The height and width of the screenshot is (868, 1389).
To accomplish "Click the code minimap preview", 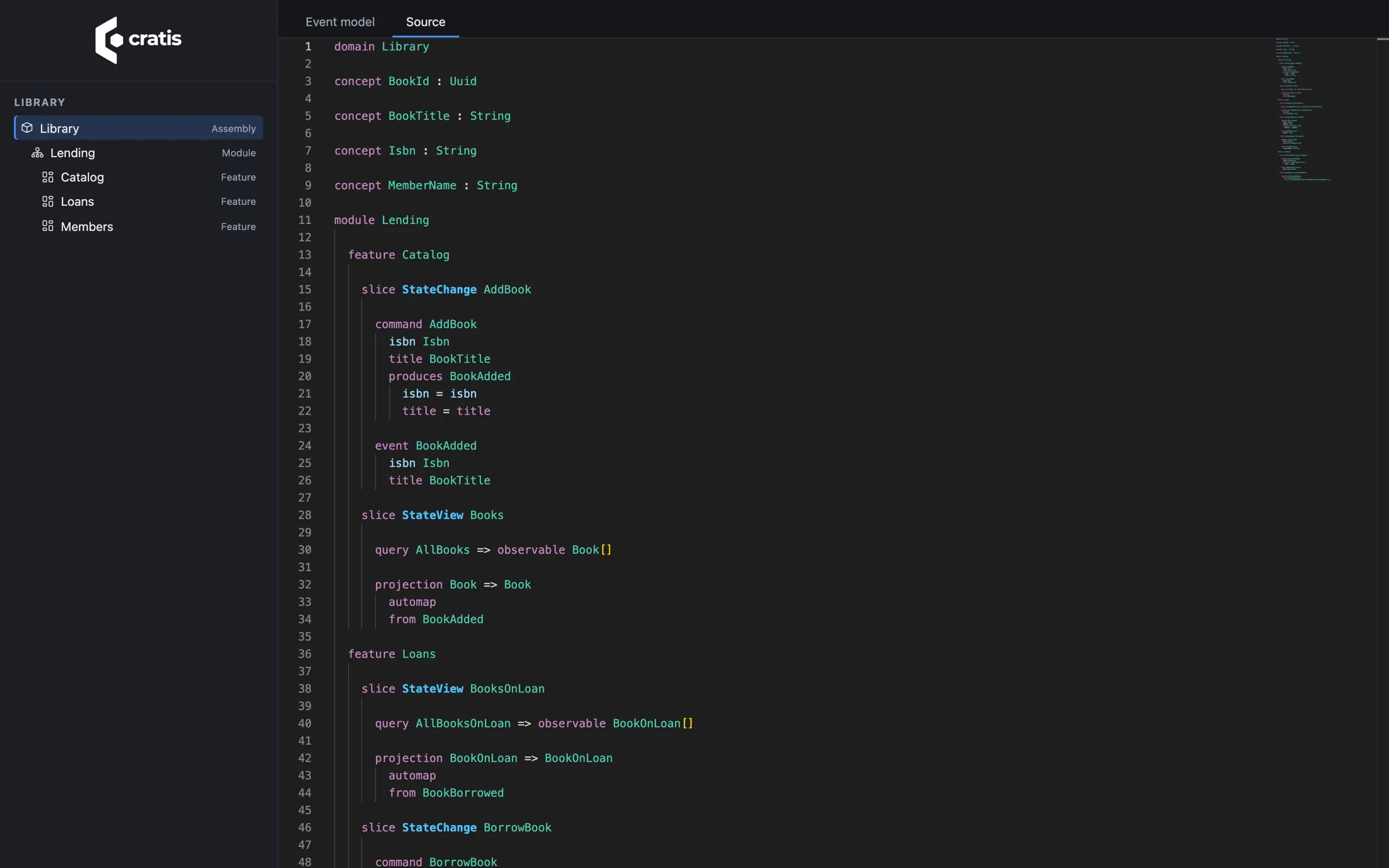I will (x=1304, y=109).
